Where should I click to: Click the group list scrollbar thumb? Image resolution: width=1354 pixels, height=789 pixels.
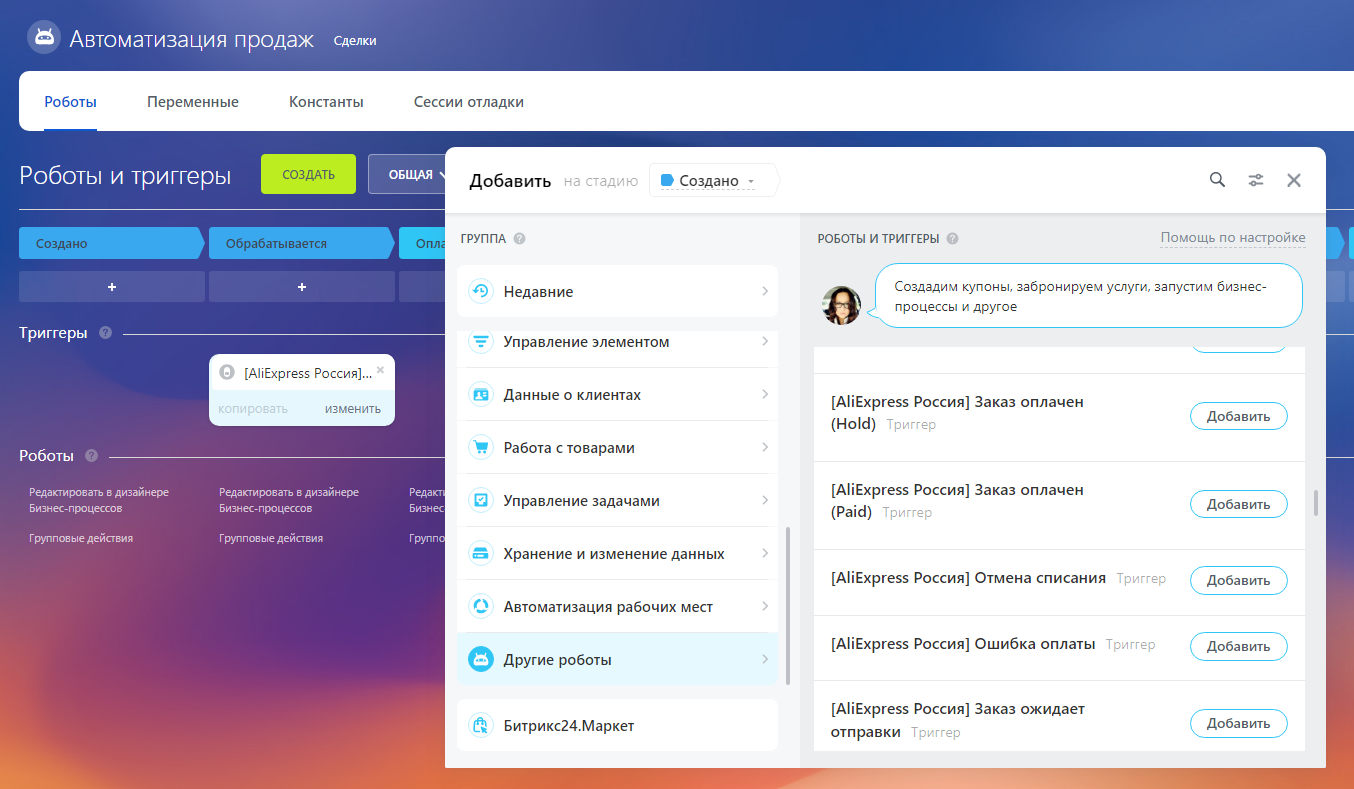788,605
